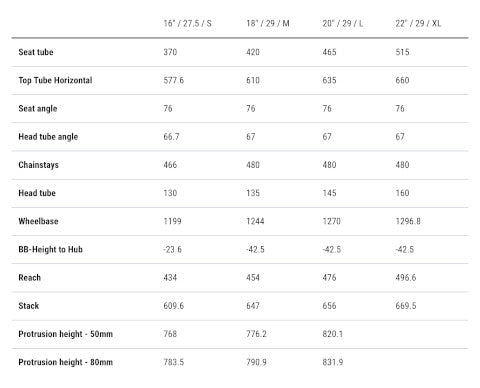Click the 496.6 reach value for XL

pos(406,278)
